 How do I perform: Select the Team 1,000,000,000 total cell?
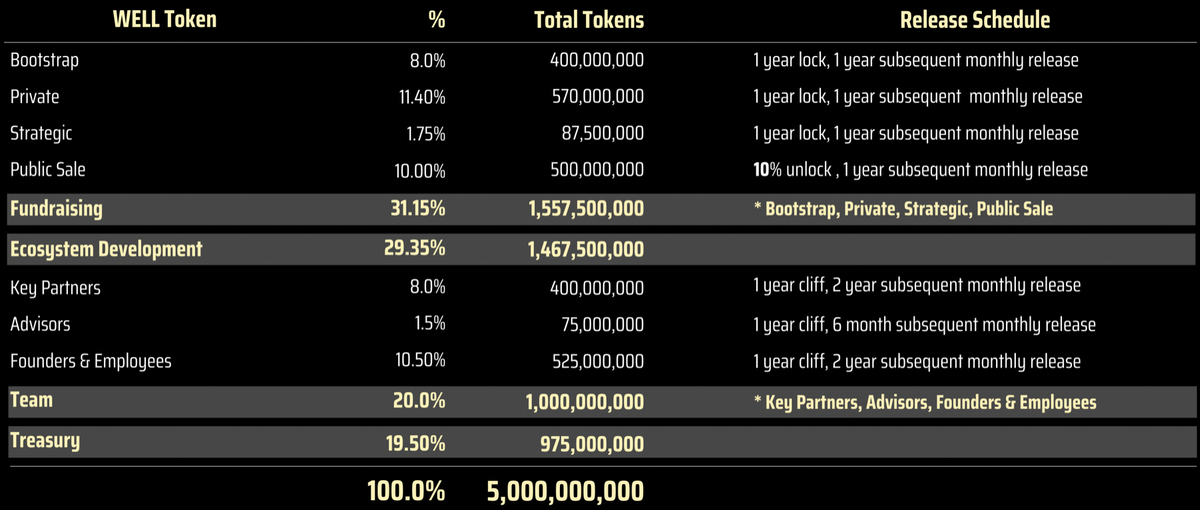coord(585,402)
